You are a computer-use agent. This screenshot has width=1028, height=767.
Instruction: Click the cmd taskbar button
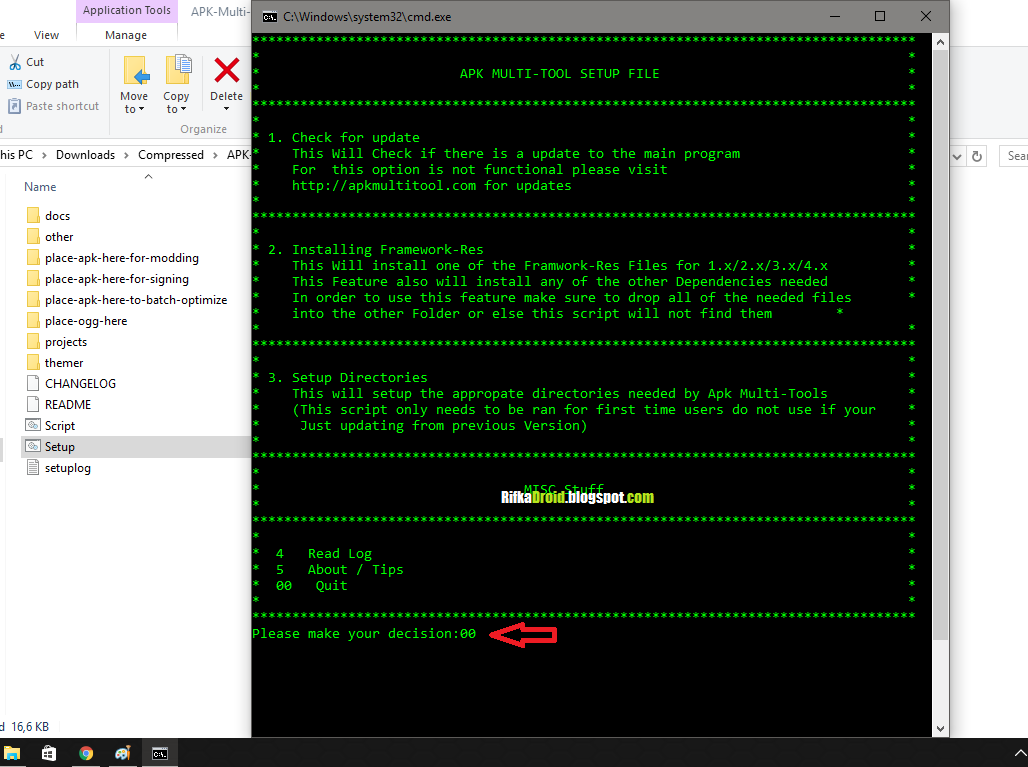160,753
